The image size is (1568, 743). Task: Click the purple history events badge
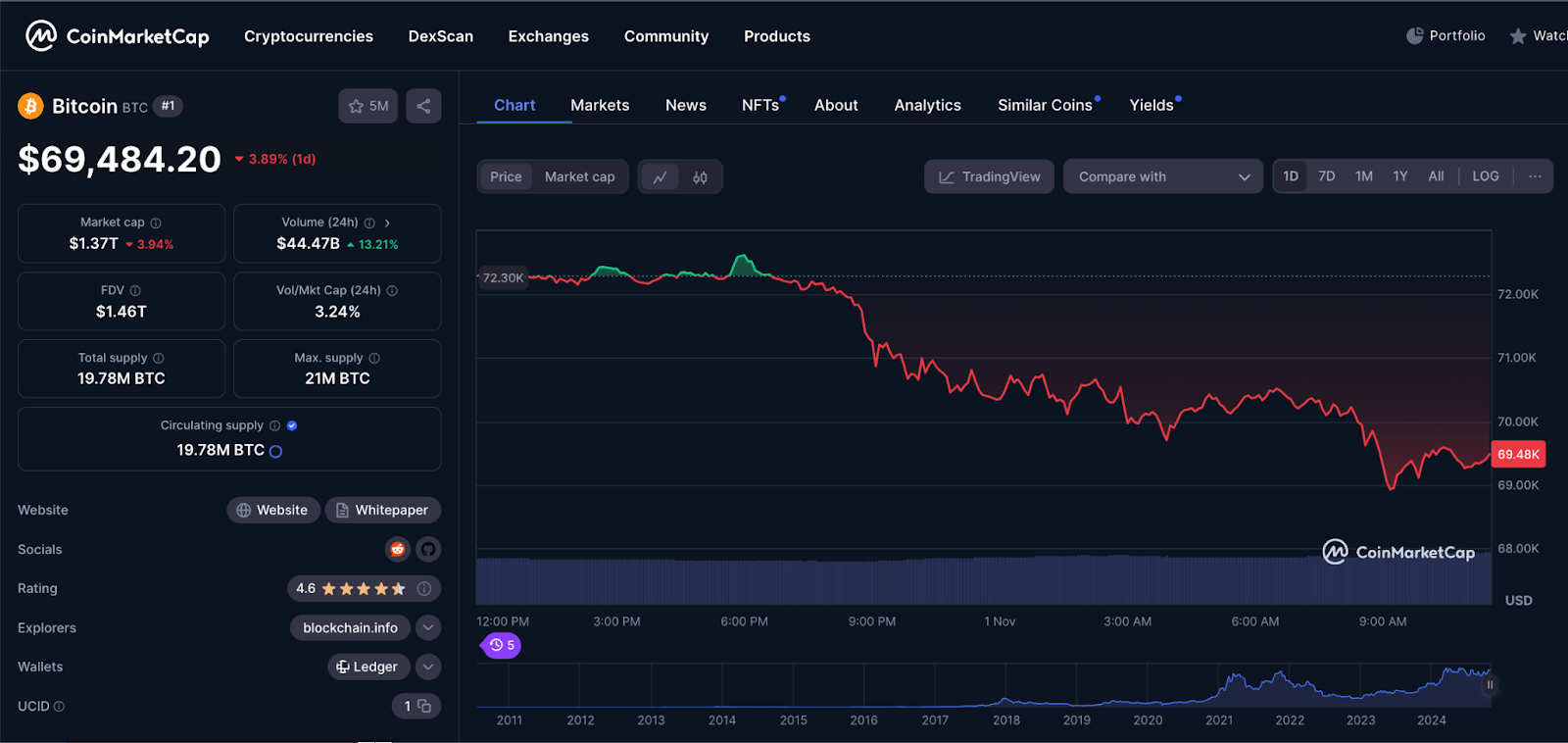pyautogui.click(x=502, y=645)
